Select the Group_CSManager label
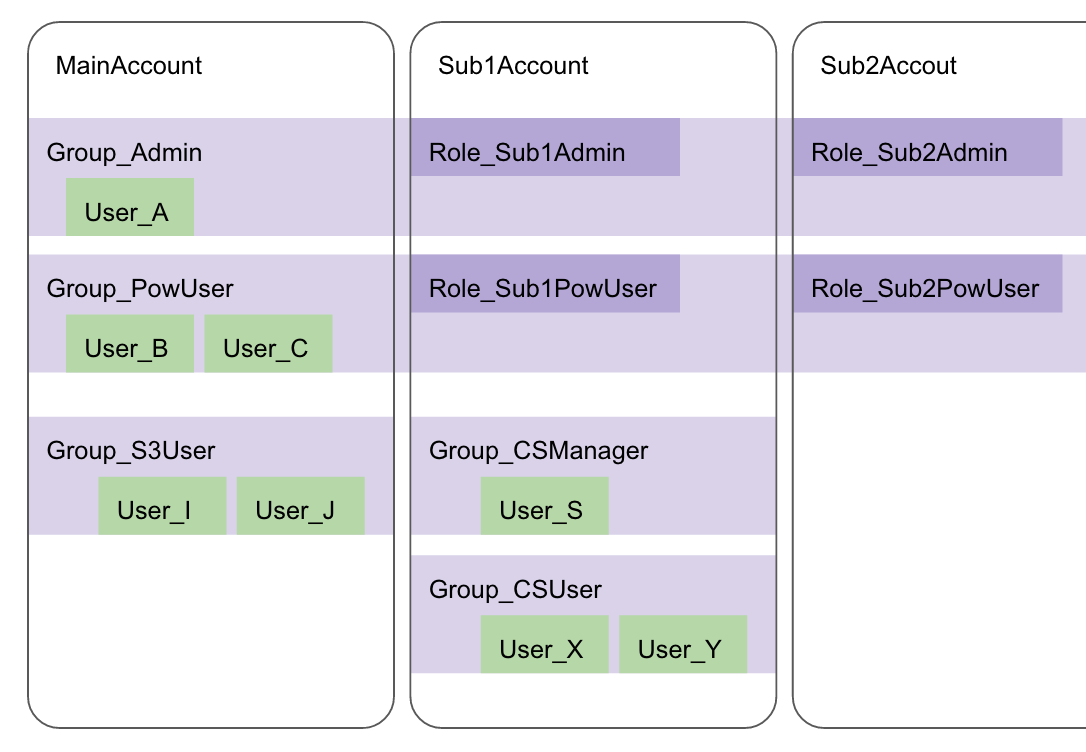 click(x=538, y=451)
